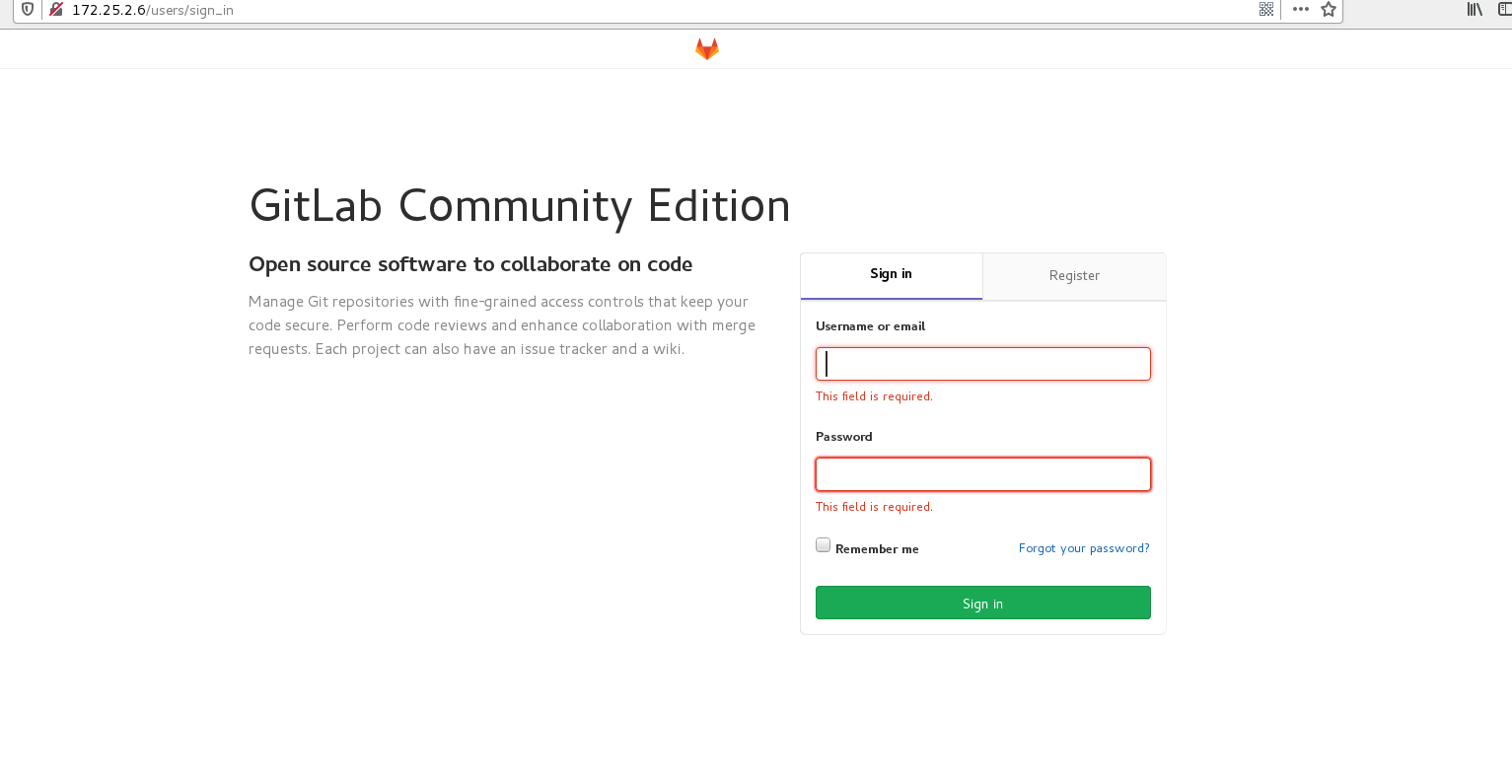The image size is (1512, 784).
Task: Tick the Remember me checkbox
Action: point(824,544)
